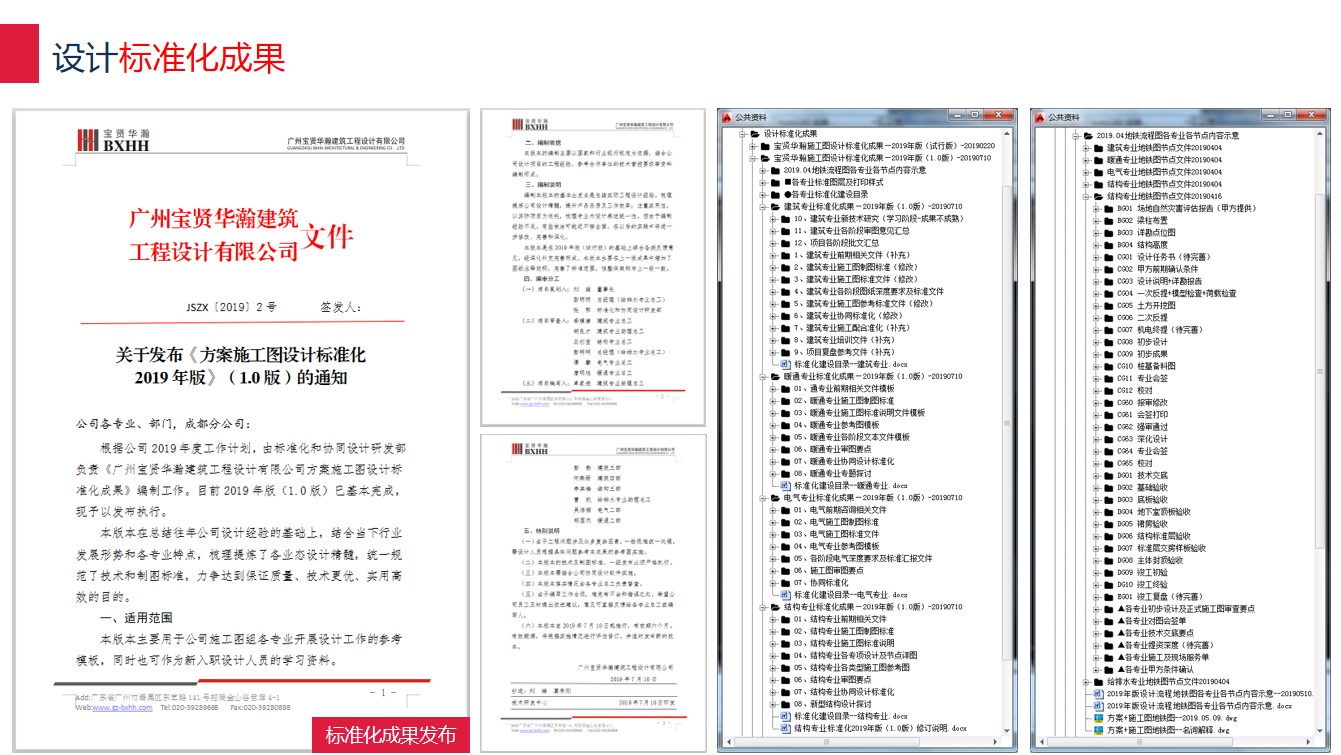Select the D904 地下室顶板验收 item
Image resolution: width=1341 pixels, height=755 pixels.
[1154, 511]
